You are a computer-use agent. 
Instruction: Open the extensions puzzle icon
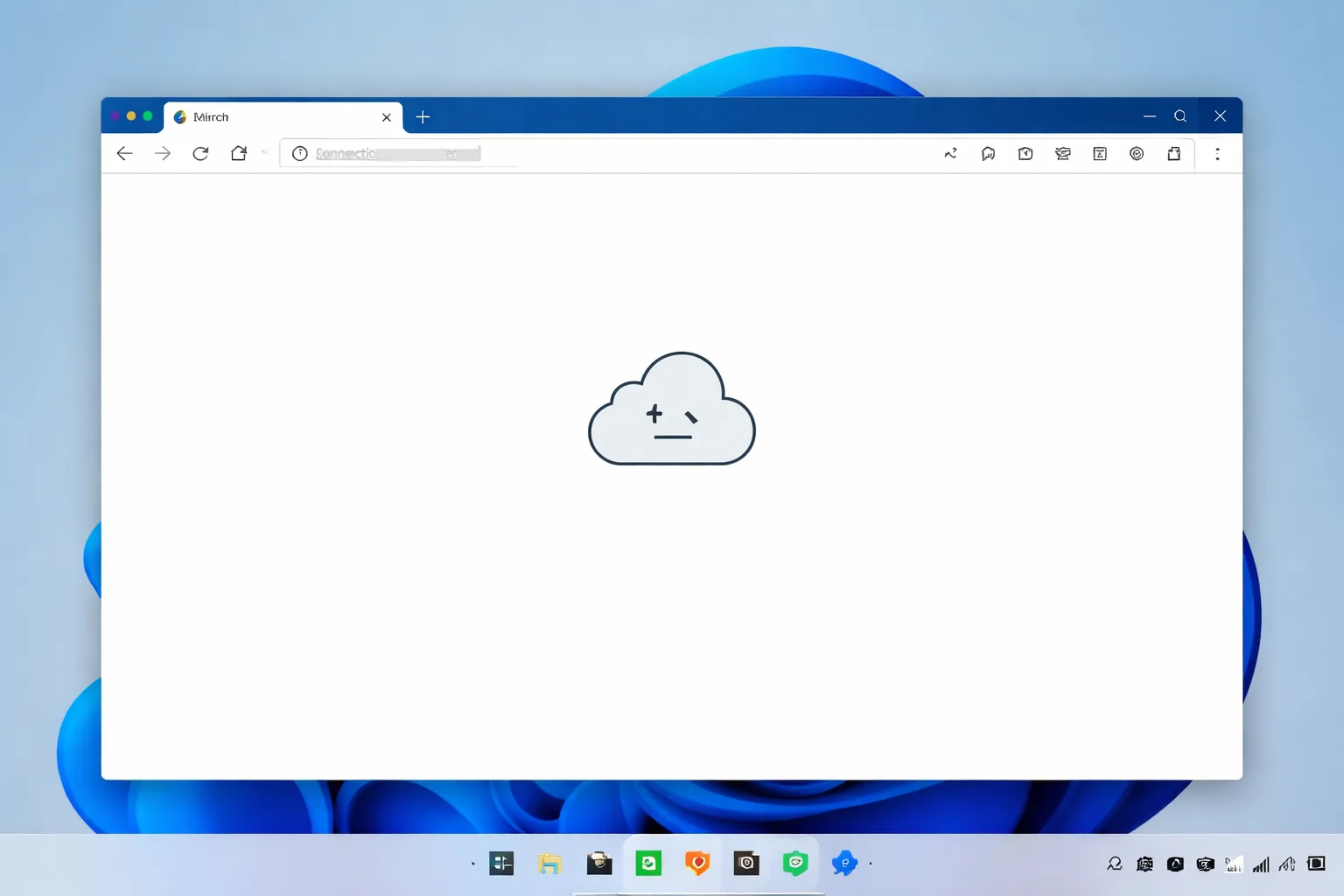coord(1174,154)
